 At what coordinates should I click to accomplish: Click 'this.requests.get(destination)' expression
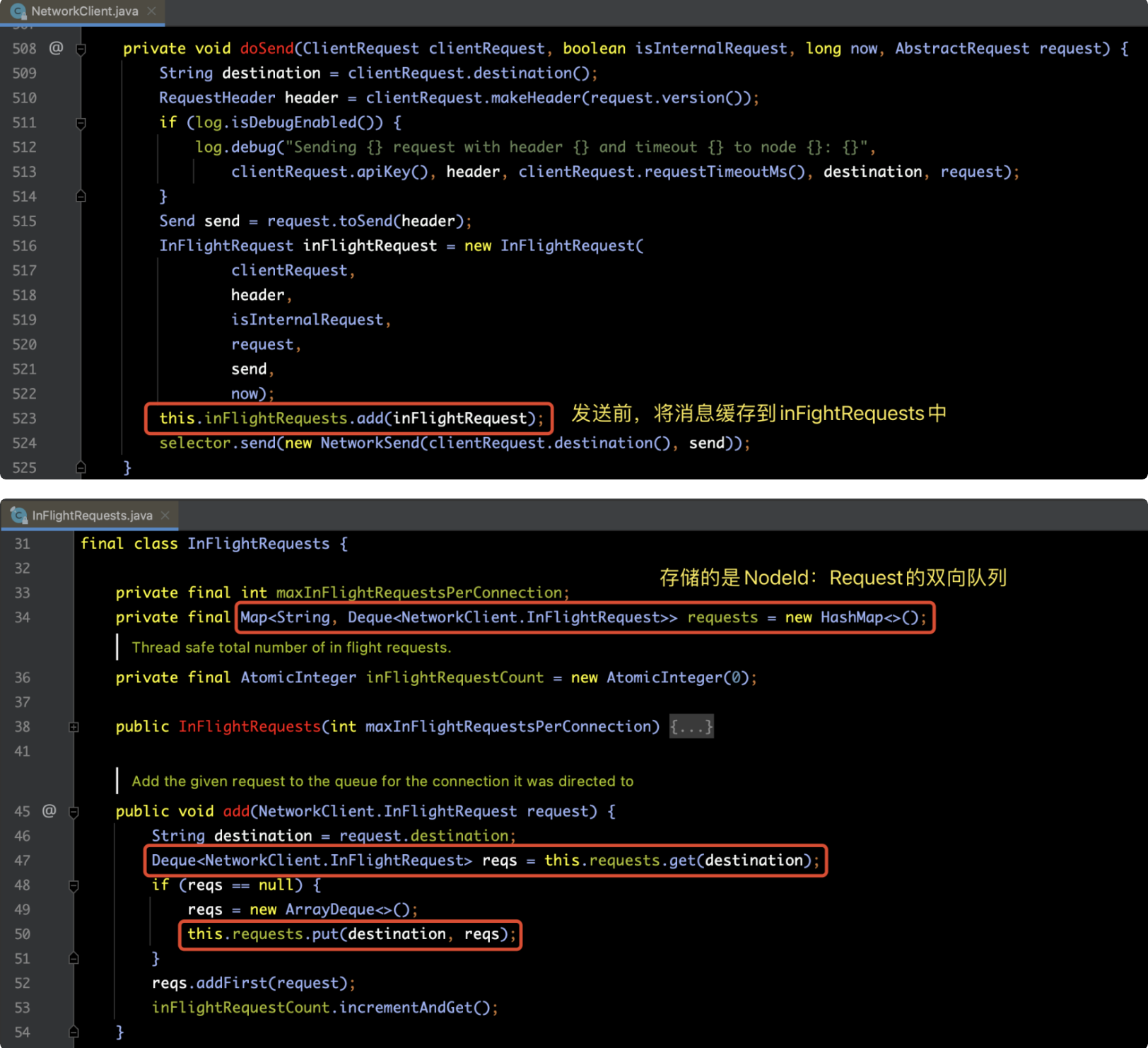tap(678, 860)
